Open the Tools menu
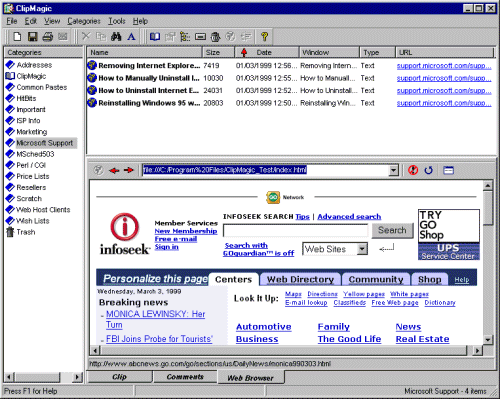The height and width of the screenshot is (399, 500). [x=117, y=21]
